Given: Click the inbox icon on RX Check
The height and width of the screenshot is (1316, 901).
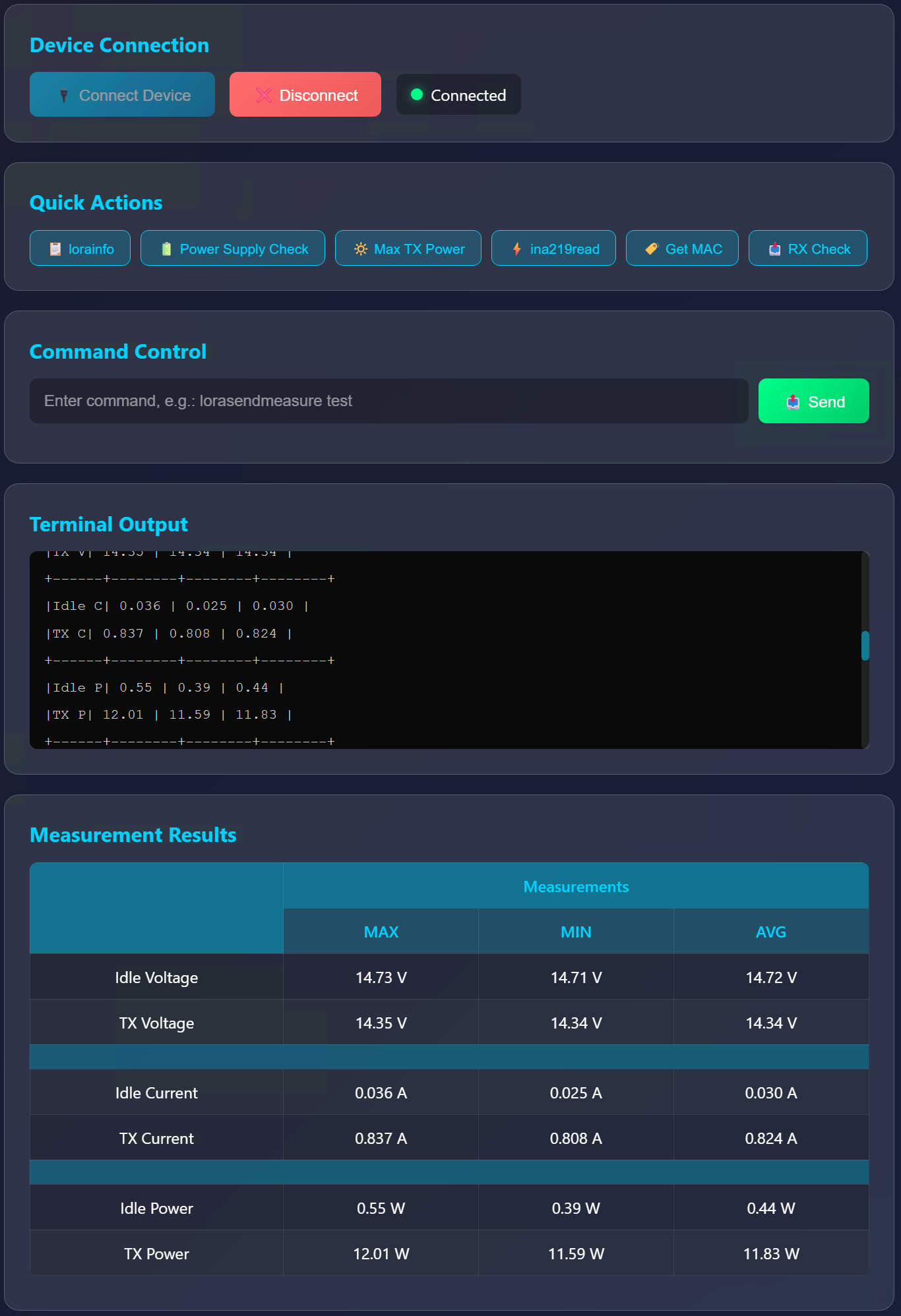Looking at the screenshot, I should tap(775, 249).
